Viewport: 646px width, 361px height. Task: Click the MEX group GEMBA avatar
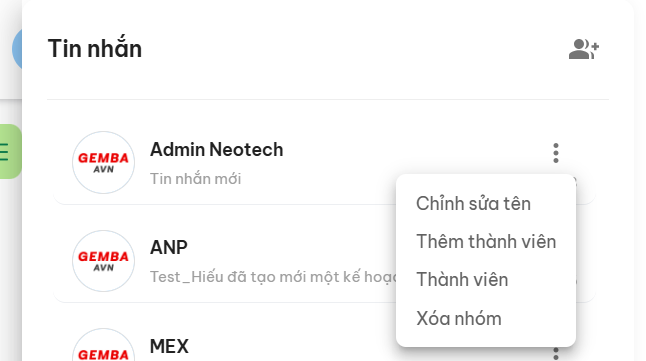tap(103, 345)
